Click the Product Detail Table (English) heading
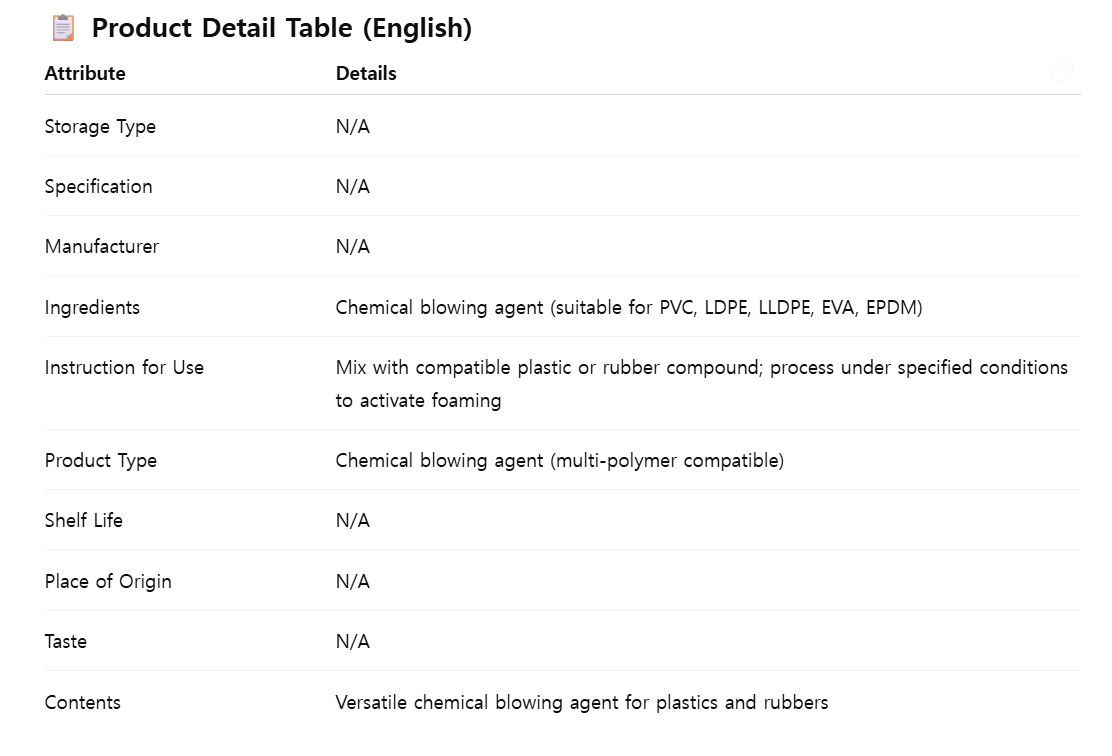The height and width of the screenshot is (756, 1112). tap(282, 28)
